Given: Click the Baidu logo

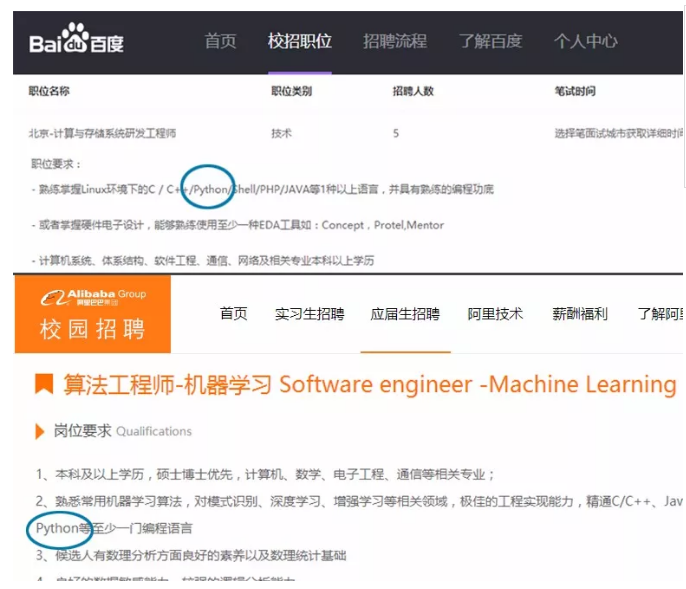Looking at the screenshot, I should coord(77,39).
